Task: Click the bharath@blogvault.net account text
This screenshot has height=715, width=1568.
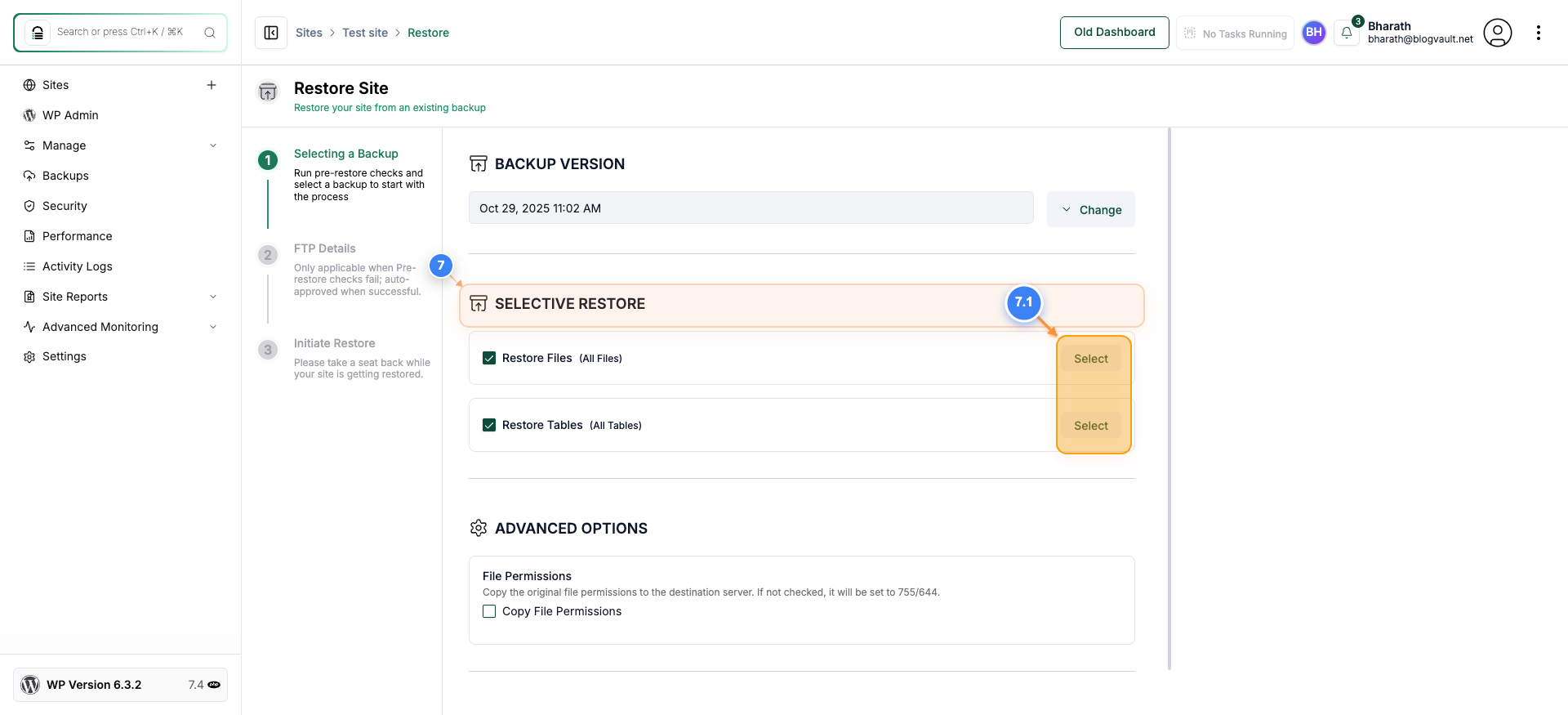Action: 1420,39
